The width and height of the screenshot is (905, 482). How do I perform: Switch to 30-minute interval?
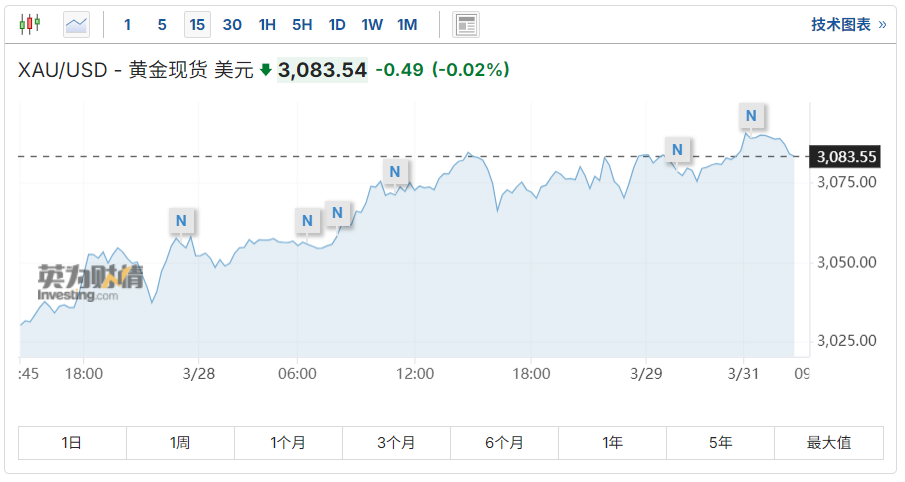pyautogui.click(x=232, y=24)
